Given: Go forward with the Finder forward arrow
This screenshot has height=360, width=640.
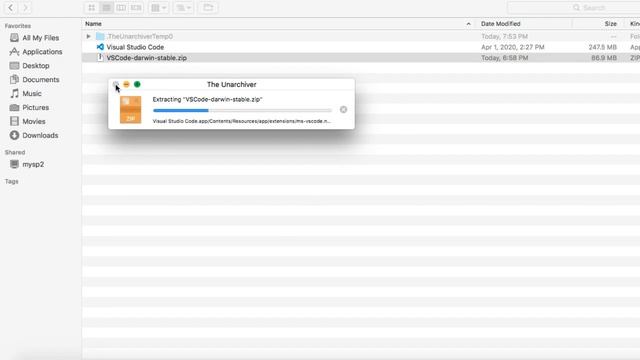Looking at the screenshot, I should pos(25,7).
